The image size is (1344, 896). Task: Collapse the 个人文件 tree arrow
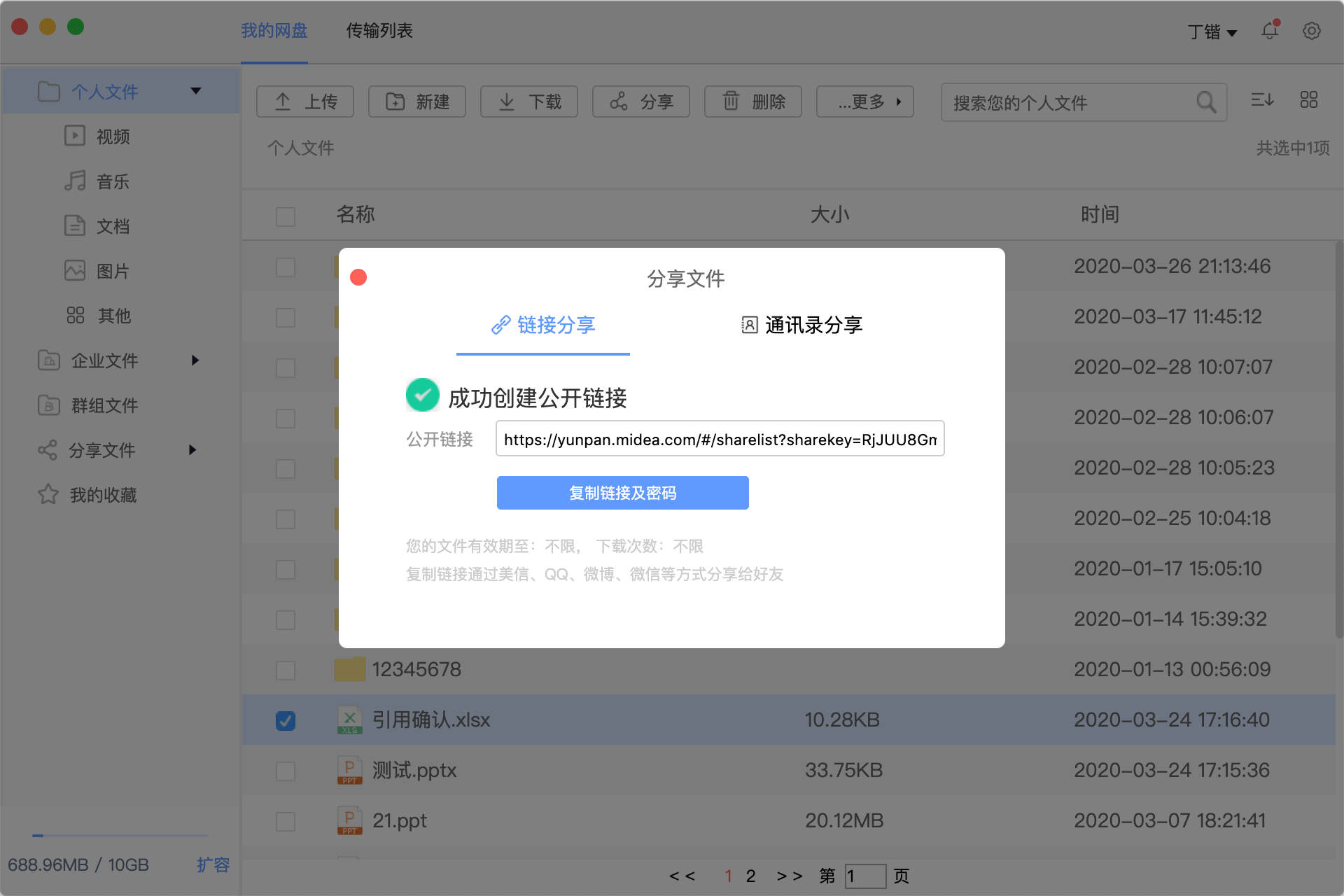196,91
